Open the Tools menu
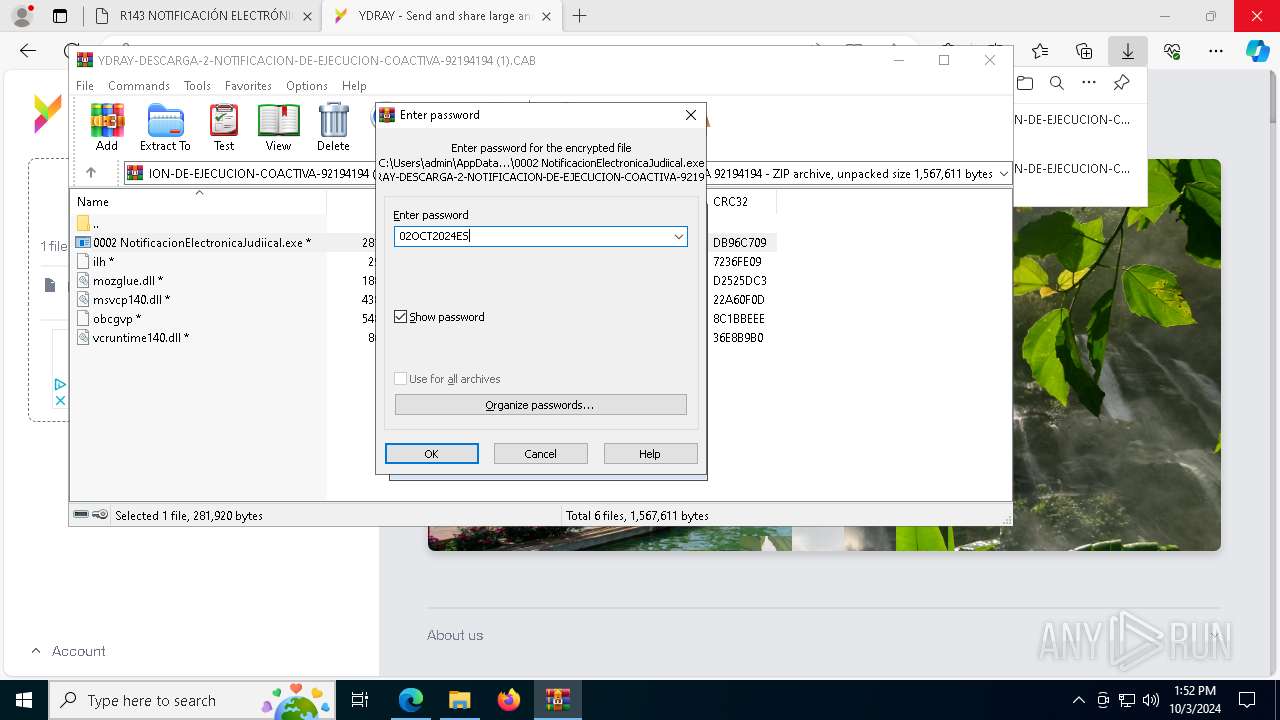Screen dimensions: 1280x720 197,86
